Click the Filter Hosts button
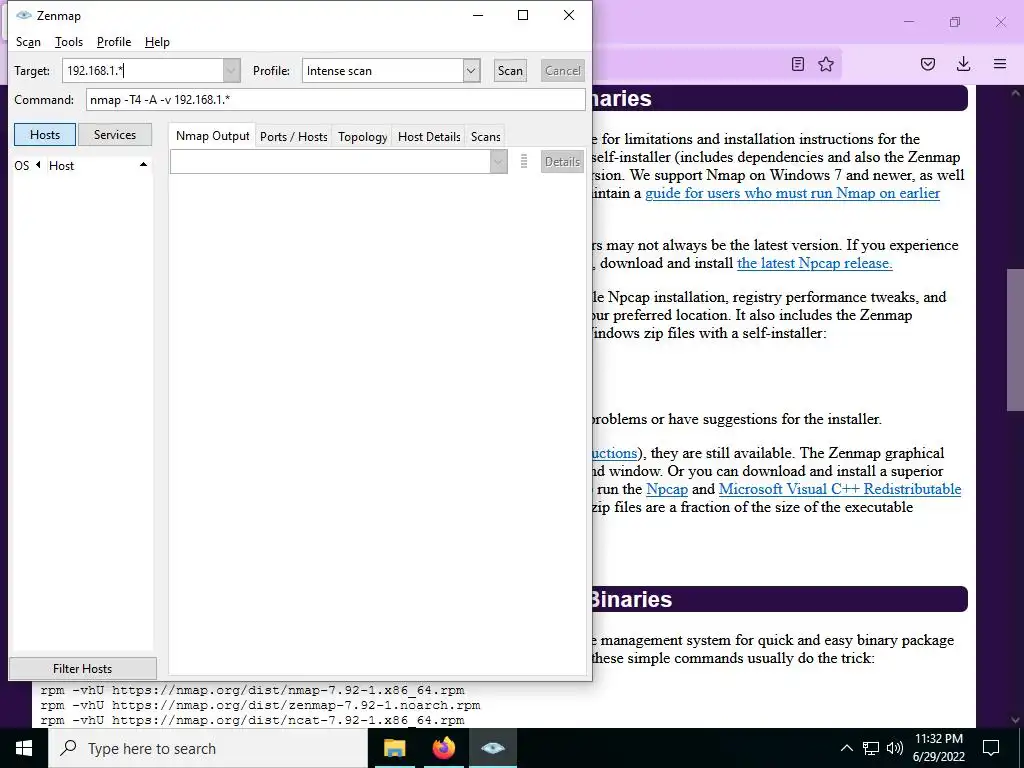 click(82, 668)
